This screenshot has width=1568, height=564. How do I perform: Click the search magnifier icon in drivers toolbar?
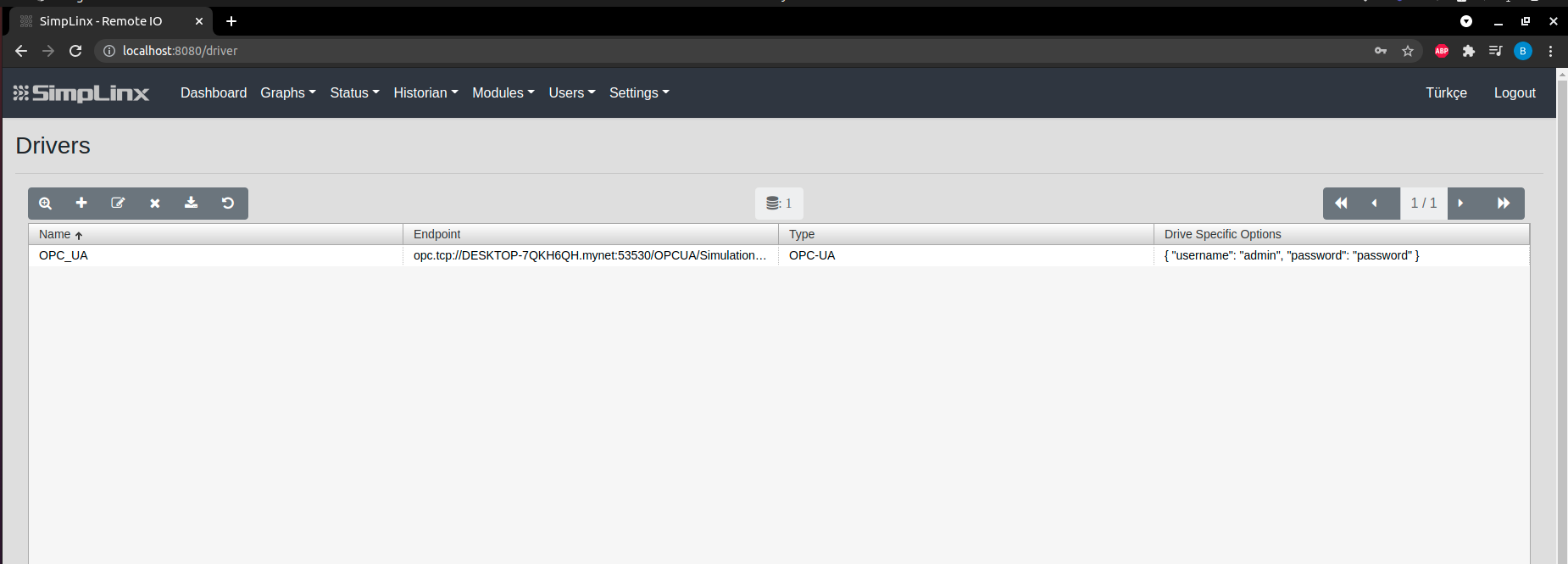click(46, 204)
